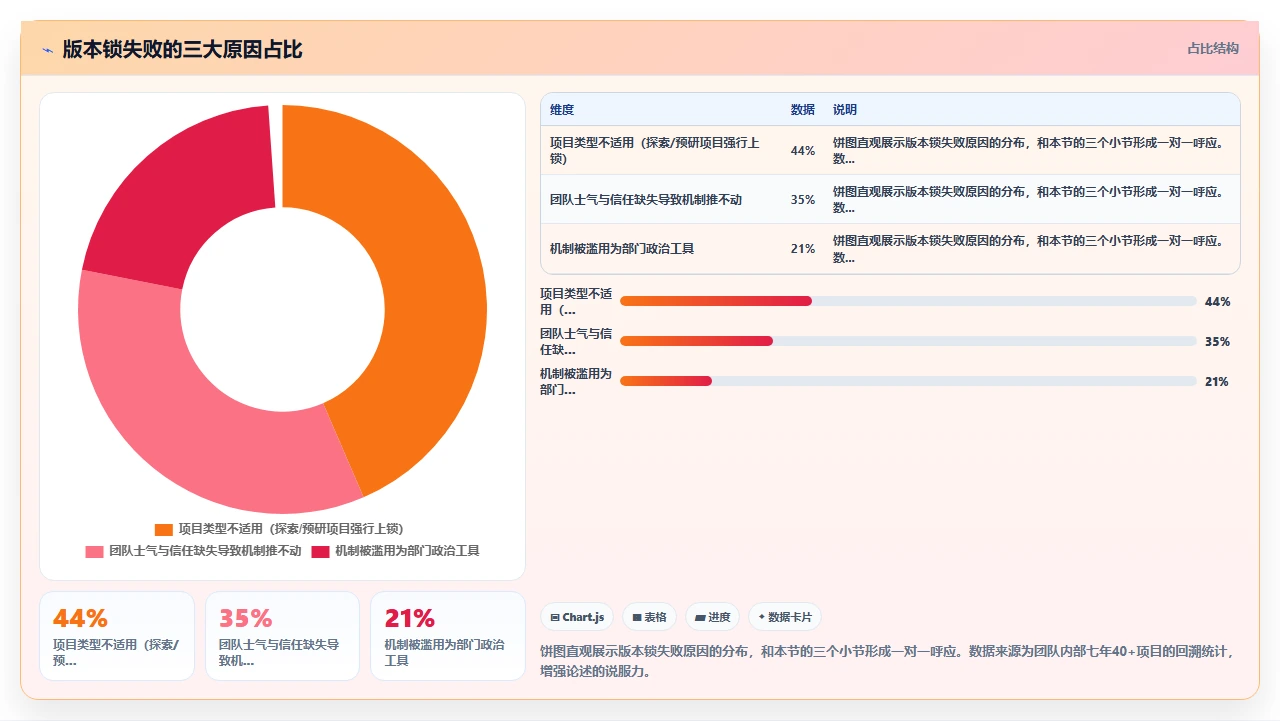Click the description in the 35% table row
1280x721 pixels.
[x=1030, y=200]
